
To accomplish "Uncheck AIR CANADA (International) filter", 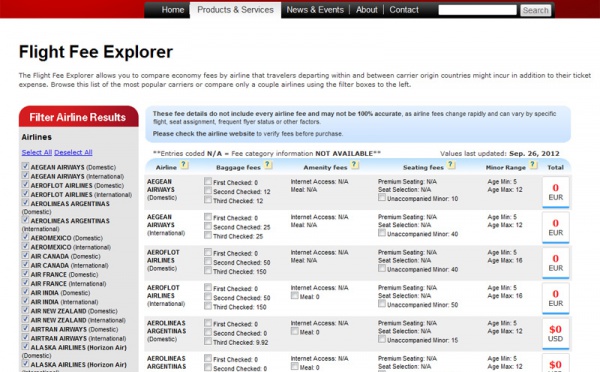I will pos(26,264).
